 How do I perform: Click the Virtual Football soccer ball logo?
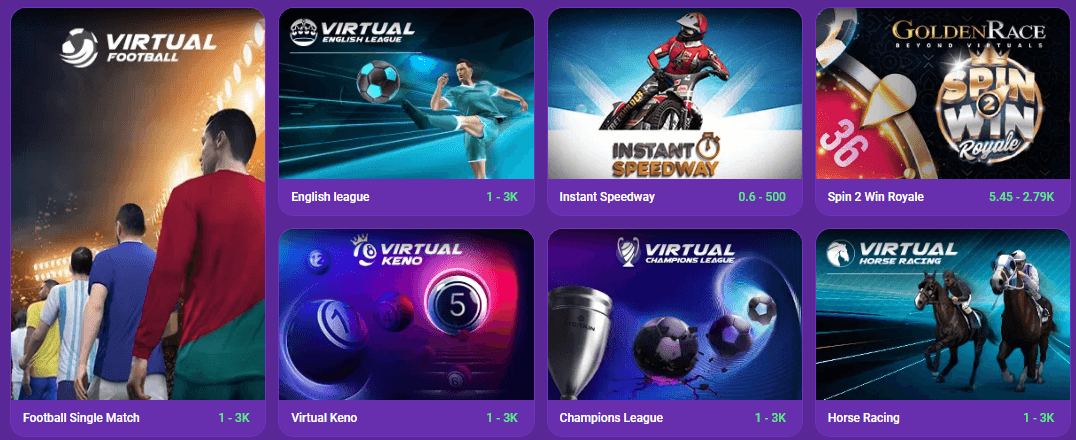pyautogui.click(x=80, y=47)
